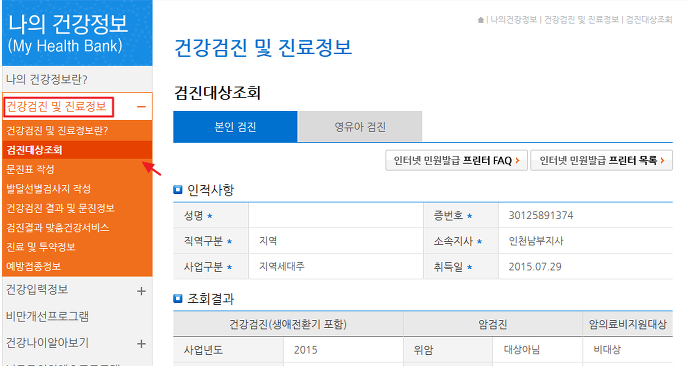Click the 증번호 value 30125891374
This screenshot has width=690, height=366.
click(541, 216)
